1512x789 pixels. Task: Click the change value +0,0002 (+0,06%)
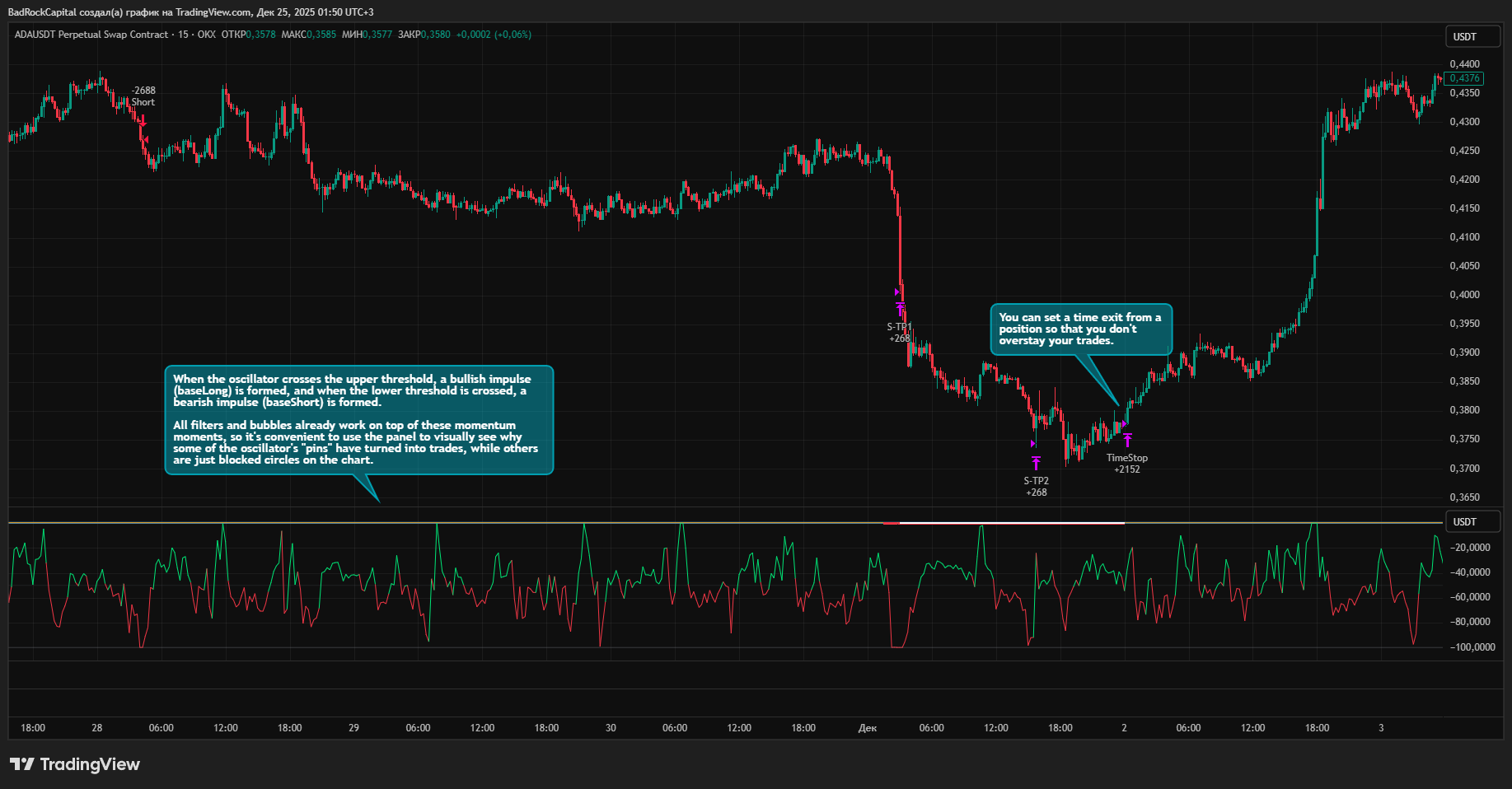pyautogui.click(x=494, y=35)
